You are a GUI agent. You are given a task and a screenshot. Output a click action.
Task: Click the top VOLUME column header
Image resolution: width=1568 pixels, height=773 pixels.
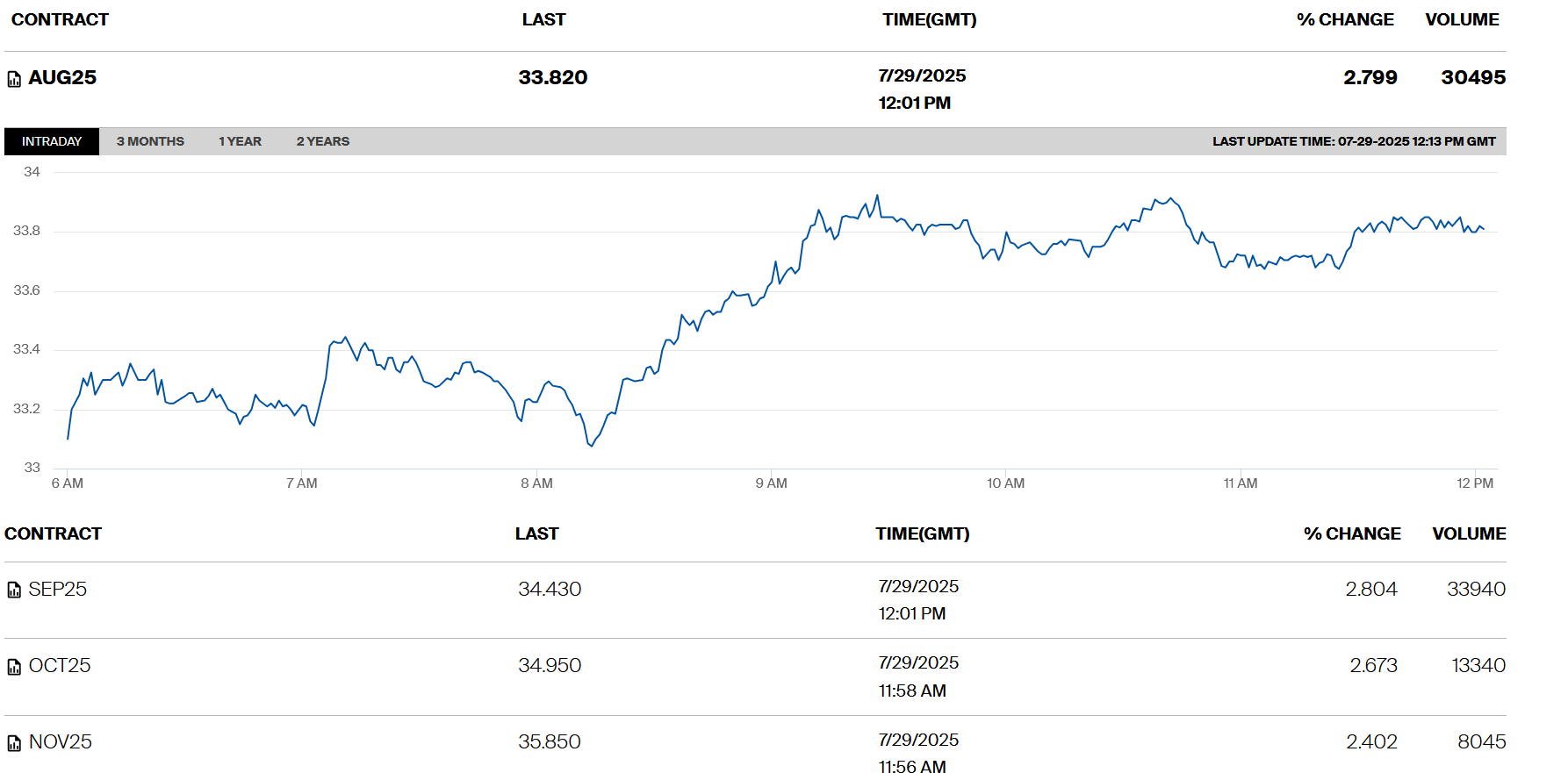(1462, 19)
